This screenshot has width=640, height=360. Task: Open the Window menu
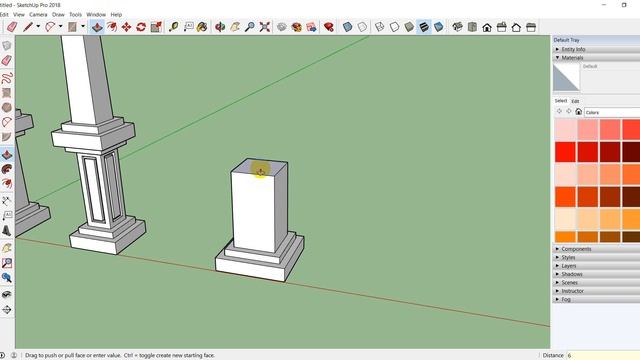tap(96, 14)
